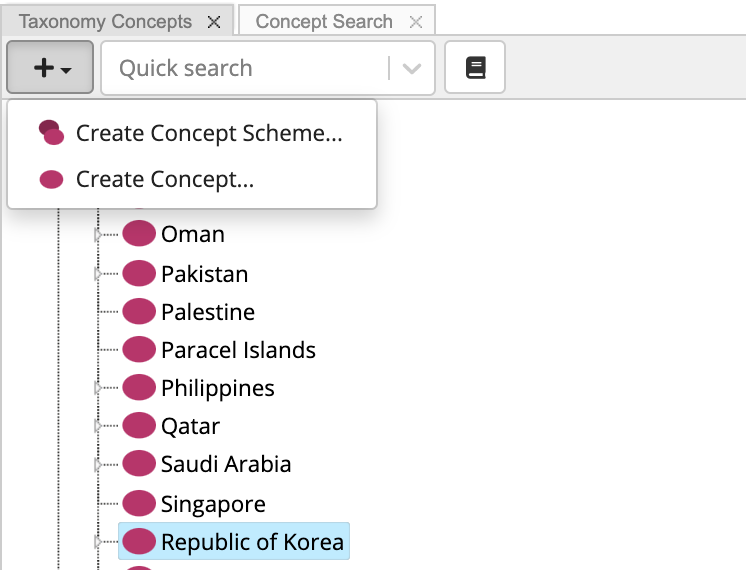Viewport: 746px width, 570px height.
Task: Open the Quick search dropdown arrow
Action: pyautogui.click(x=412, y=68)
